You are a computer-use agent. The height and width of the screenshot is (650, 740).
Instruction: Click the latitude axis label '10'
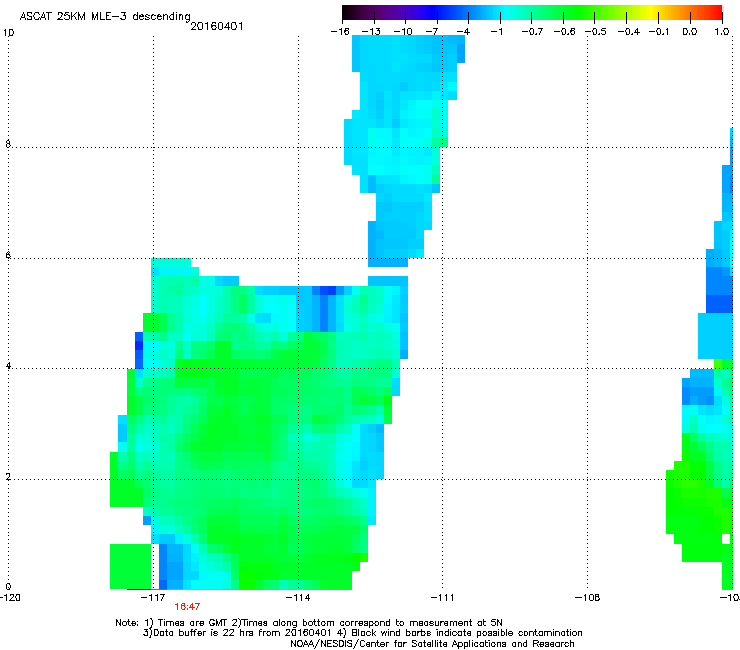tap(8, 33)
